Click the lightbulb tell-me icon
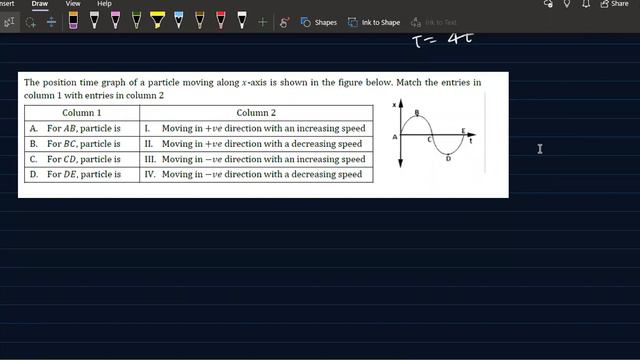640x360 pixels. 567,4
